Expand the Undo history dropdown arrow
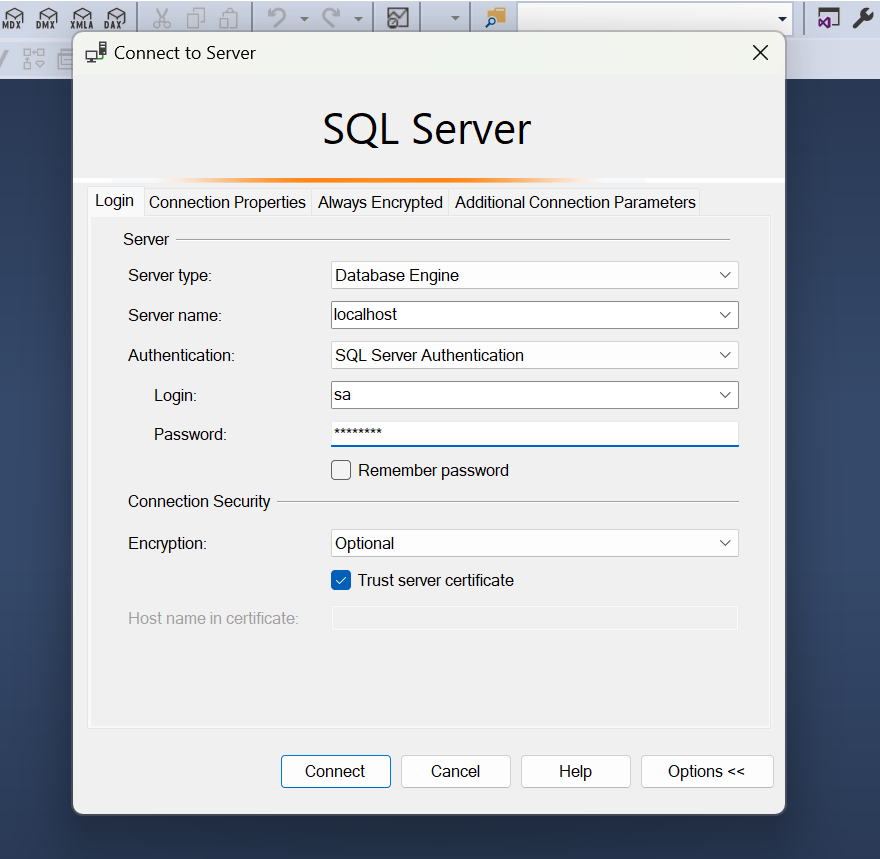880x859 pixels. (304, 19)
